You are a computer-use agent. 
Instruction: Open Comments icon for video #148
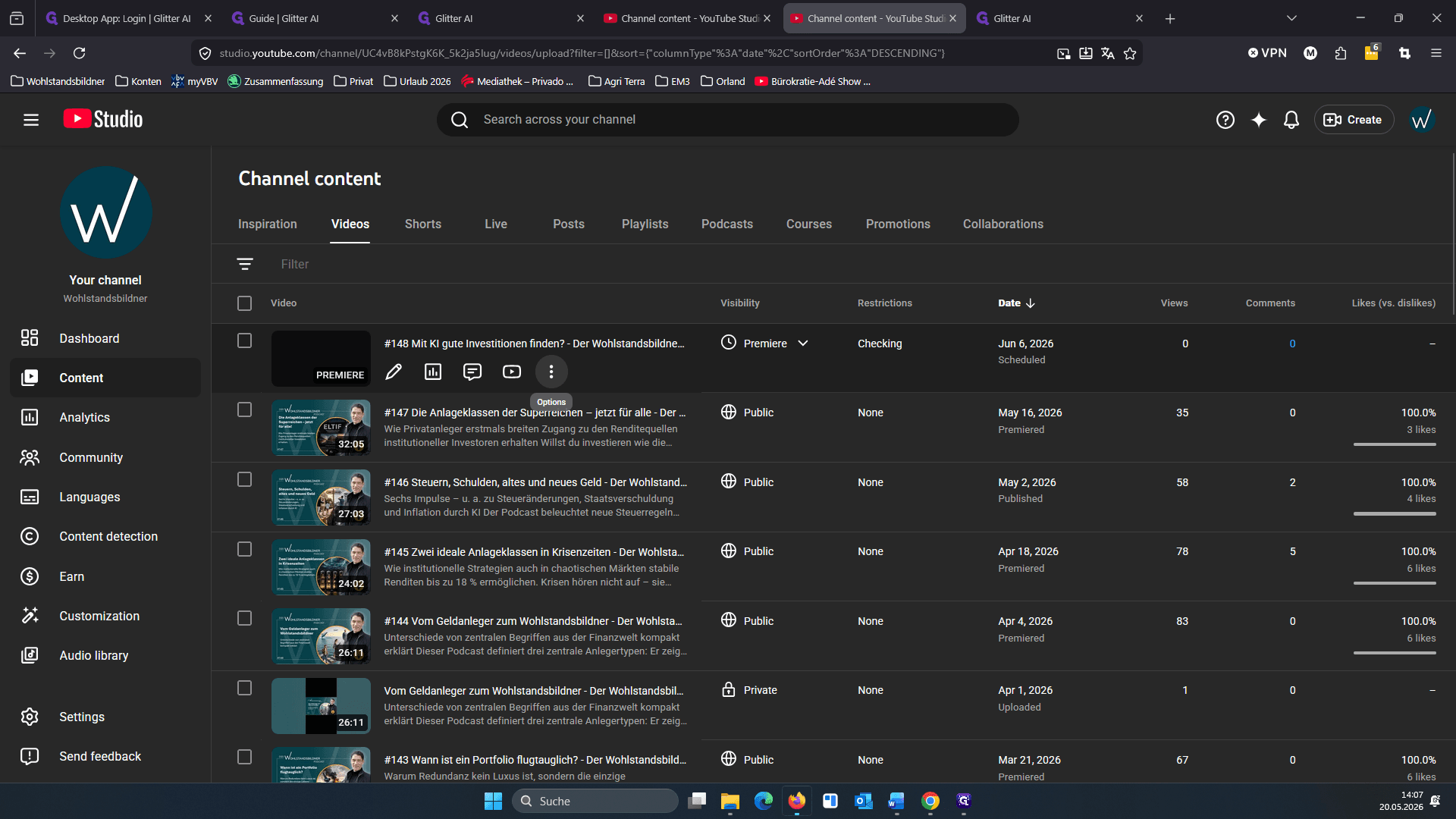[x=472, y=372]
